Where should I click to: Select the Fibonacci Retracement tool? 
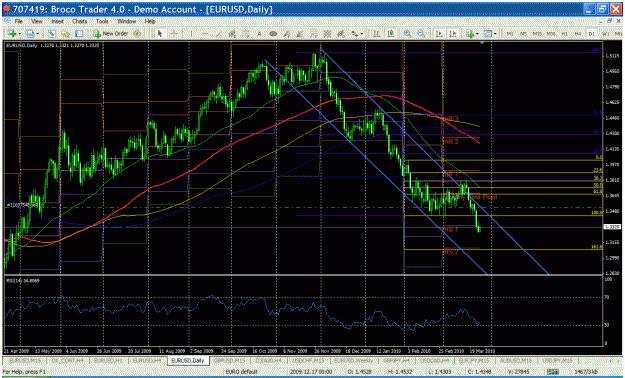(x=246, y=34)
